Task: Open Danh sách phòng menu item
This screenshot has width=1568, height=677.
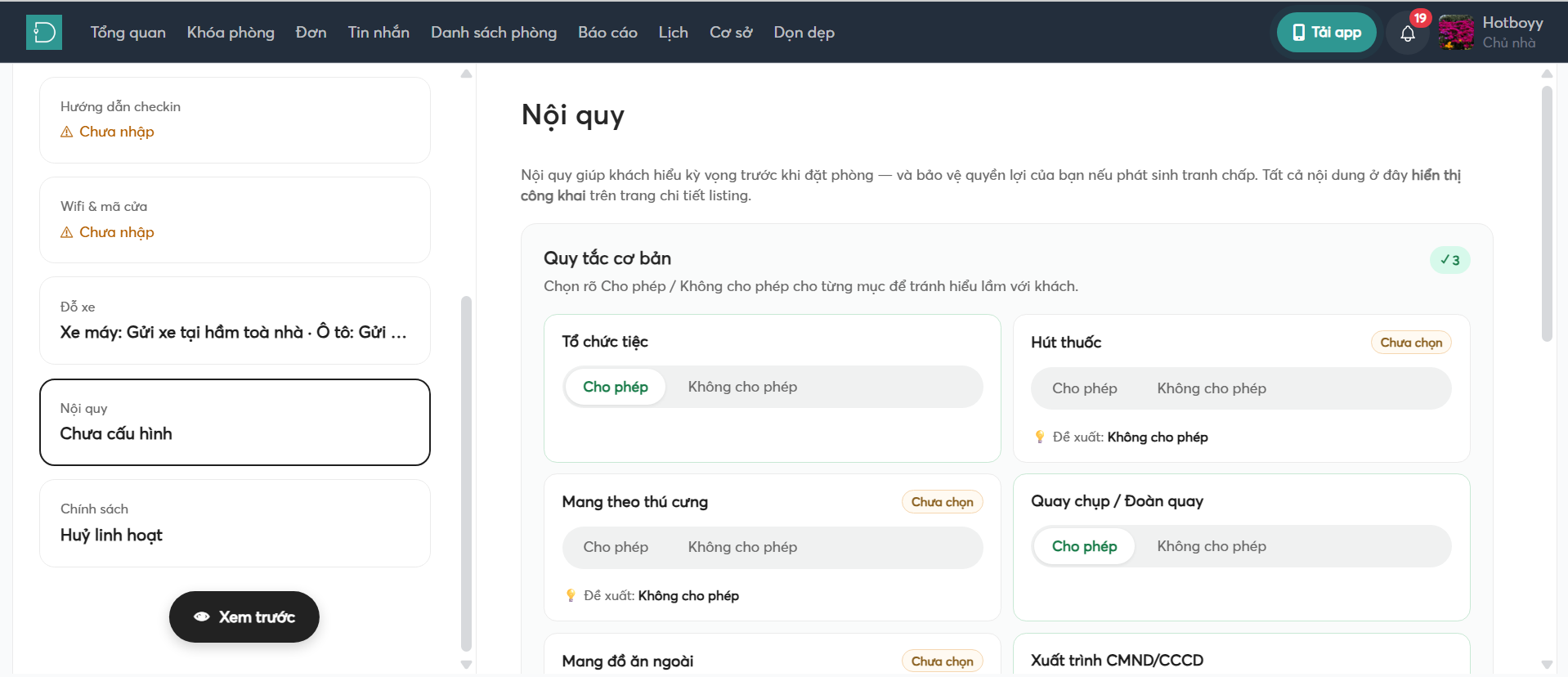Action: pyautogui.click(x=494, y=33)
